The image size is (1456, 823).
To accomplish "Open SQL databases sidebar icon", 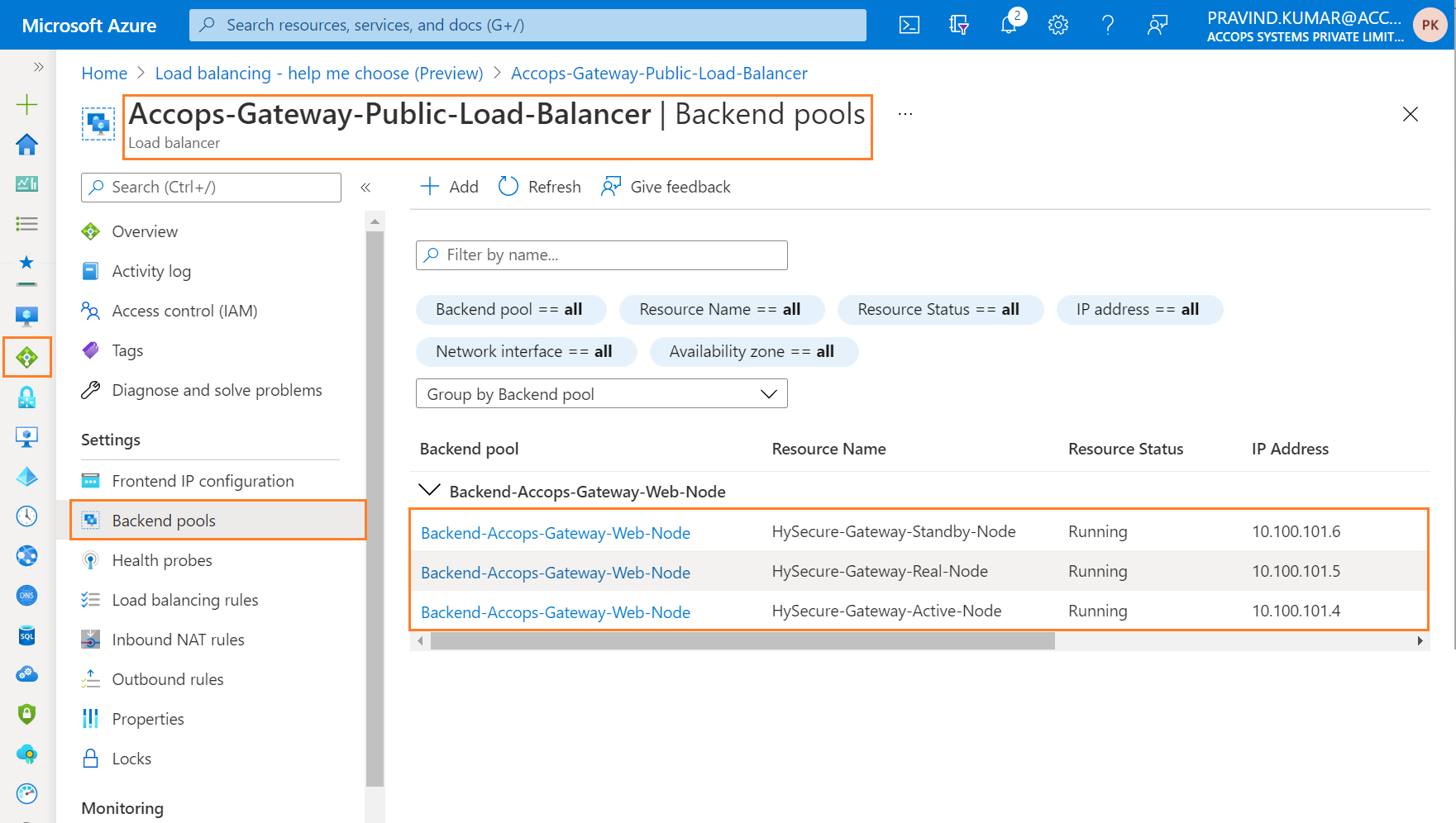I will (27, 635).
